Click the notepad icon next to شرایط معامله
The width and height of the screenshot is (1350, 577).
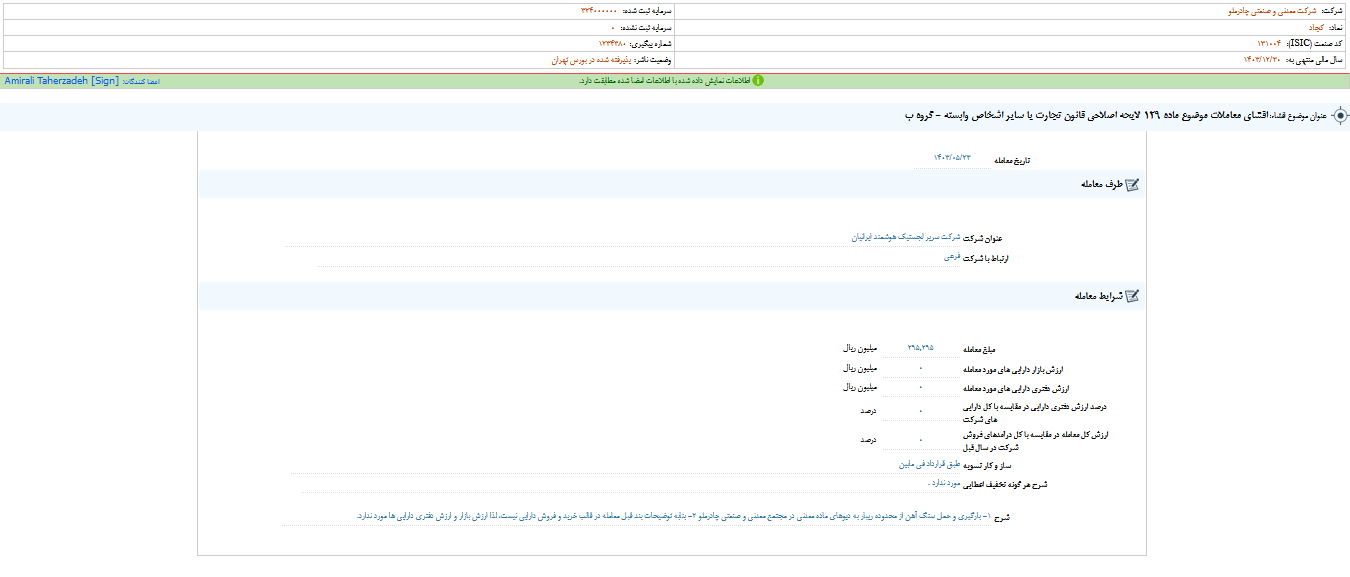click(x=1133, y=296)
